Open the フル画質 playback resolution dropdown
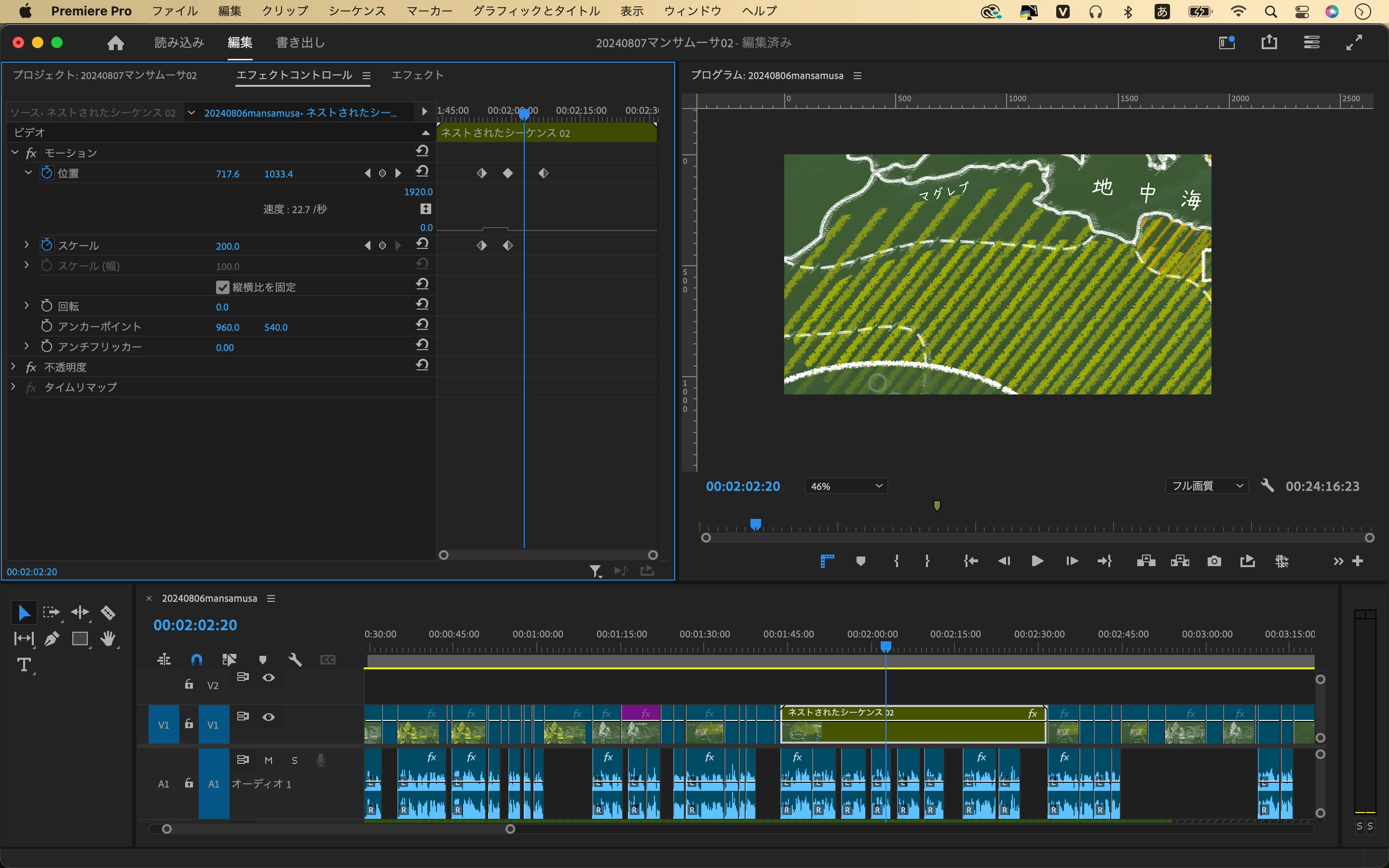 coord(1207,486)
